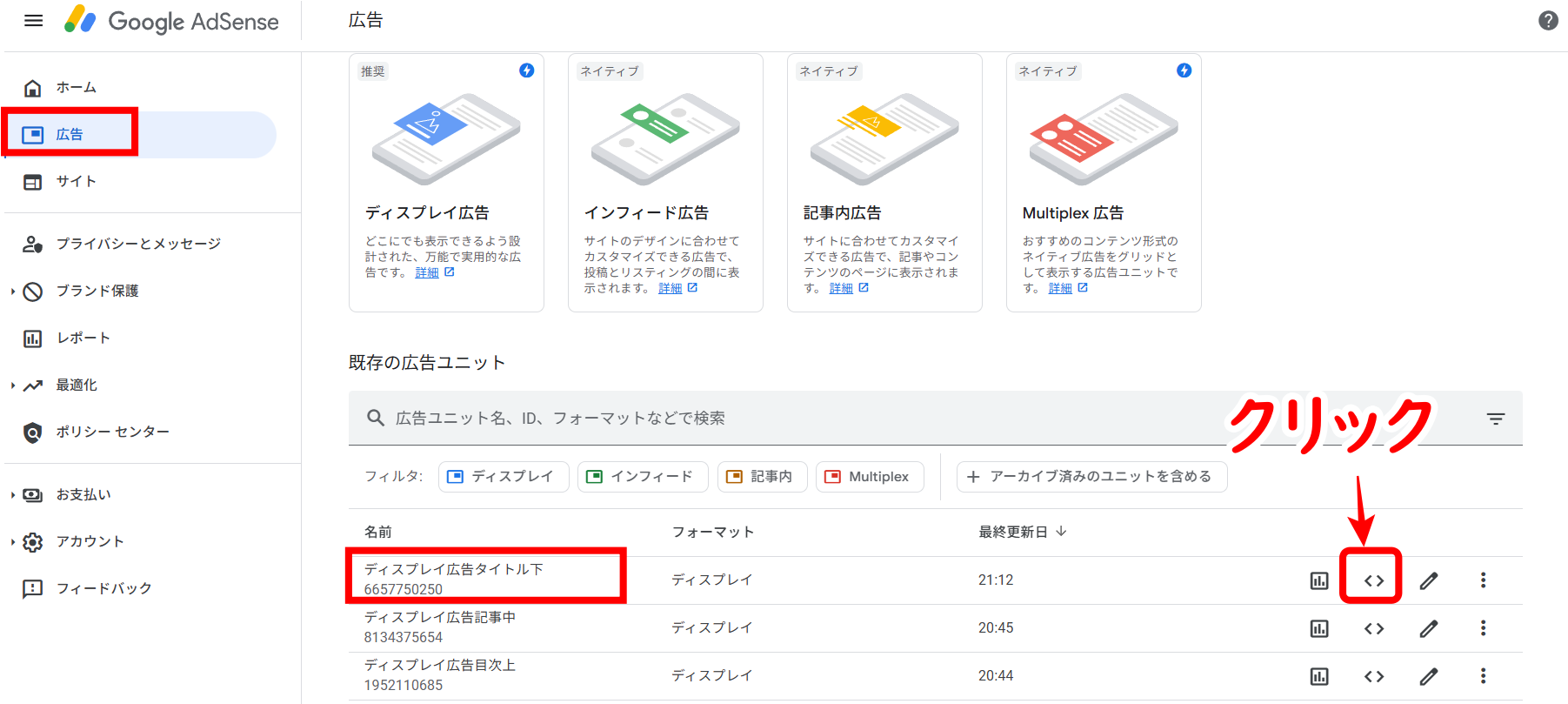This screenshot has width=1568, height=704.
Task: Open the hamburger main menu
Action: [x=34, y=21]
